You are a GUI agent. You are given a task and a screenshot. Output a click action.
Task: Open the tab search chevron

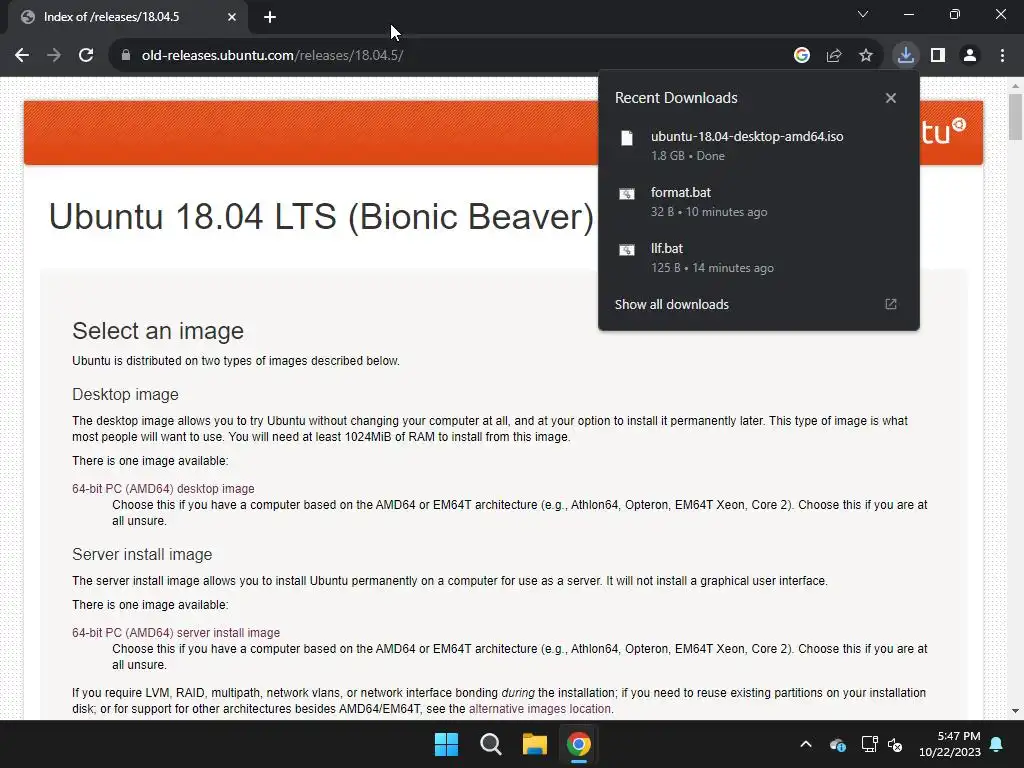(863, 14)
